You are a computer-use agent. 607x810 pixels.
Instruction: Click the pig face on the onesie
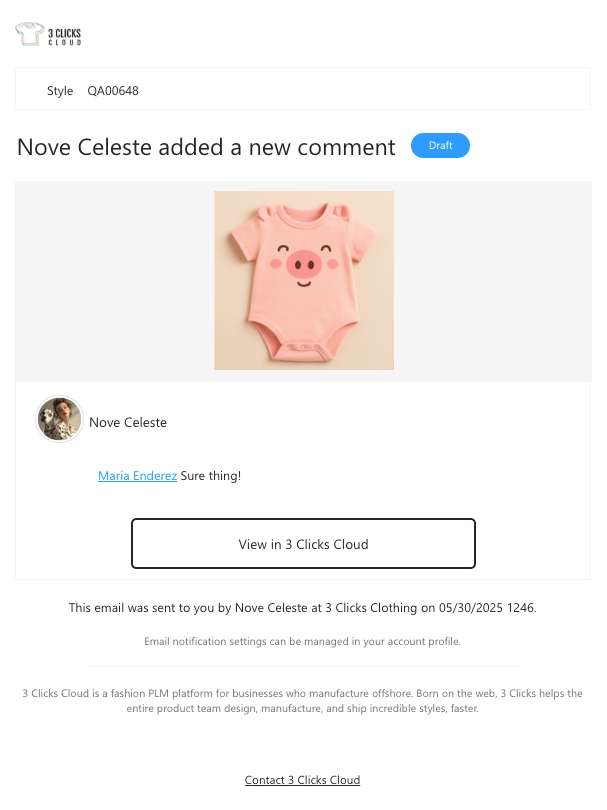303,263
